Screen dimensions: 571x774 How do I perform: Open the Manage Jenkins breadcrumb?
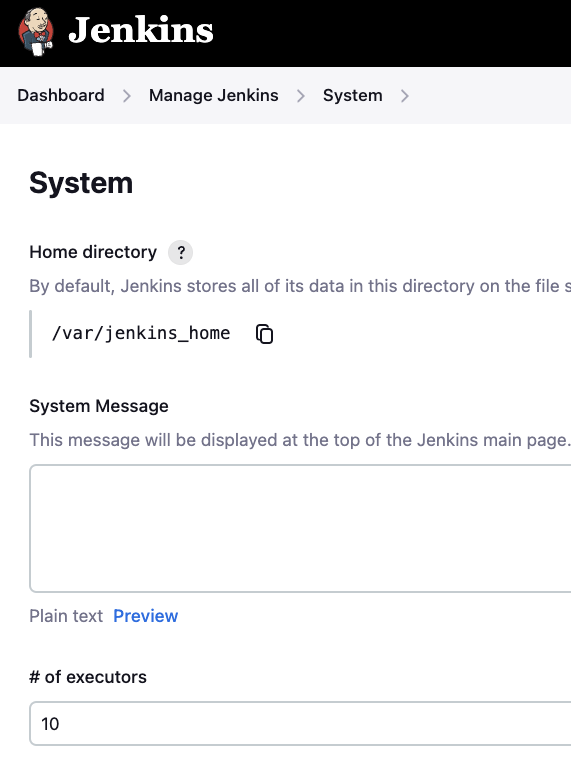point(214,95)
